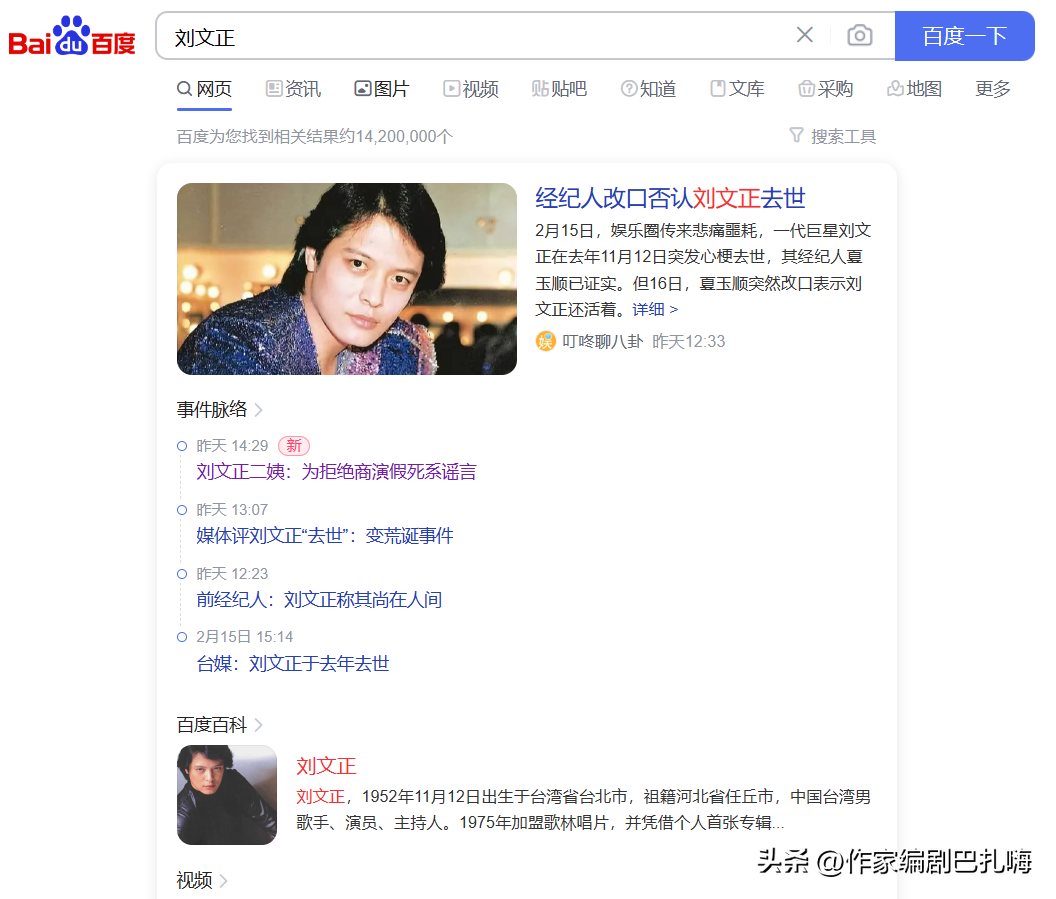Image resolution: width=1056 pixels, height=899 pixels.
Task: Expand the 事件脉络 section chevron
Action: pyautogui.click(x=259, y=409)
